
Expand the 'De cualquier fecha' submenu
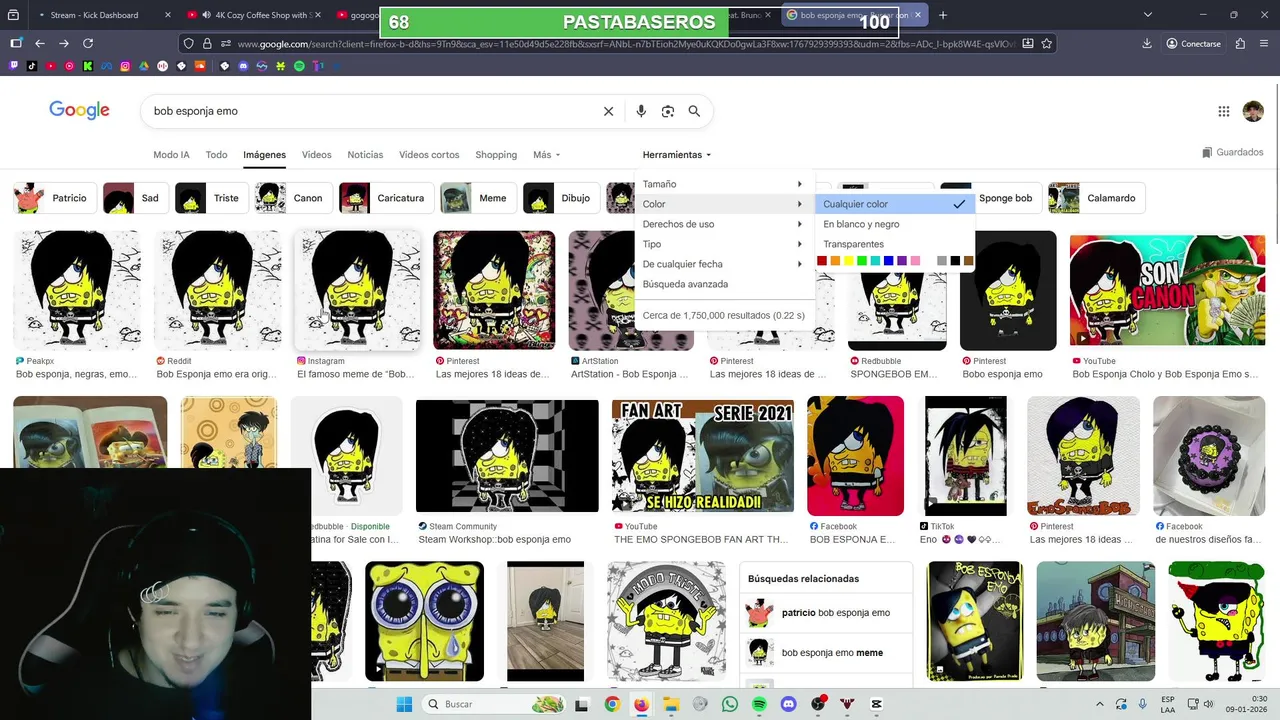[x=724, y=264]
